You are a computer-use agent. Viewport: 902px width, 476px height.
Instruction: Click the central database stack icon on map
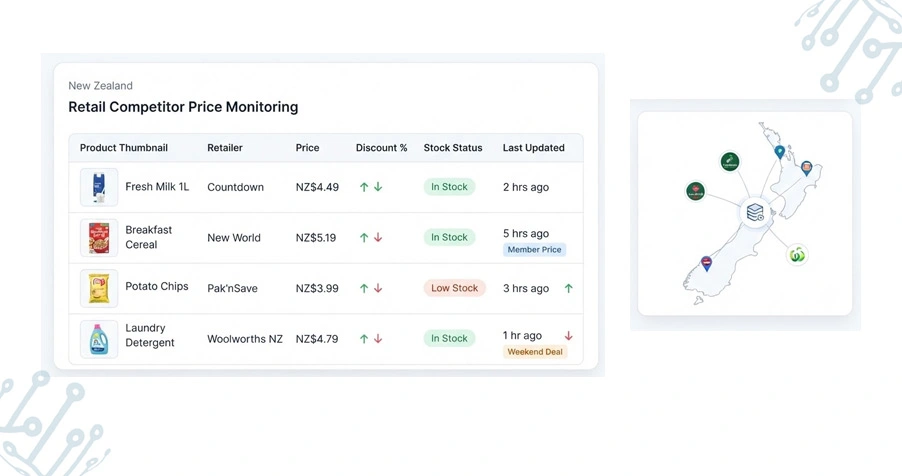point(755,212)
